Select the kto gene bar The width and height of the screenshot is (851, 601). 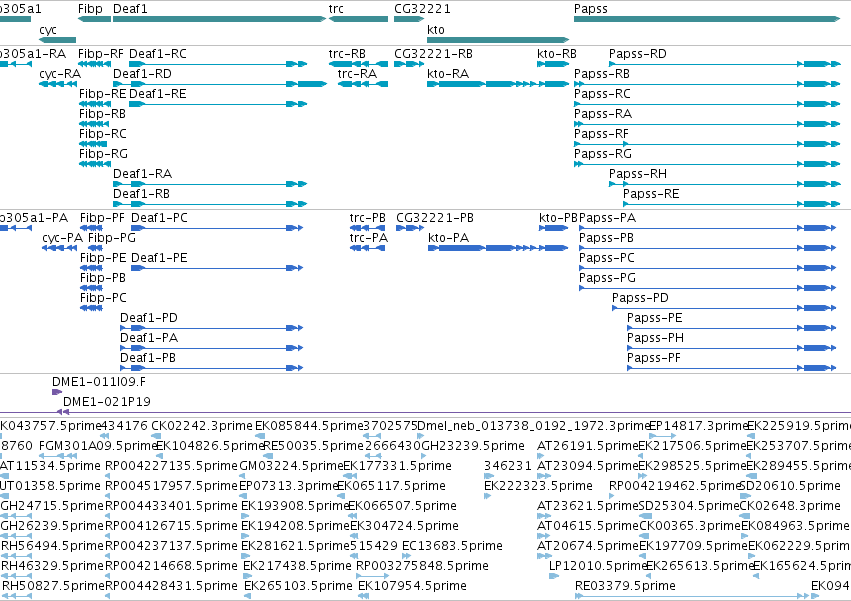(498, 40)
